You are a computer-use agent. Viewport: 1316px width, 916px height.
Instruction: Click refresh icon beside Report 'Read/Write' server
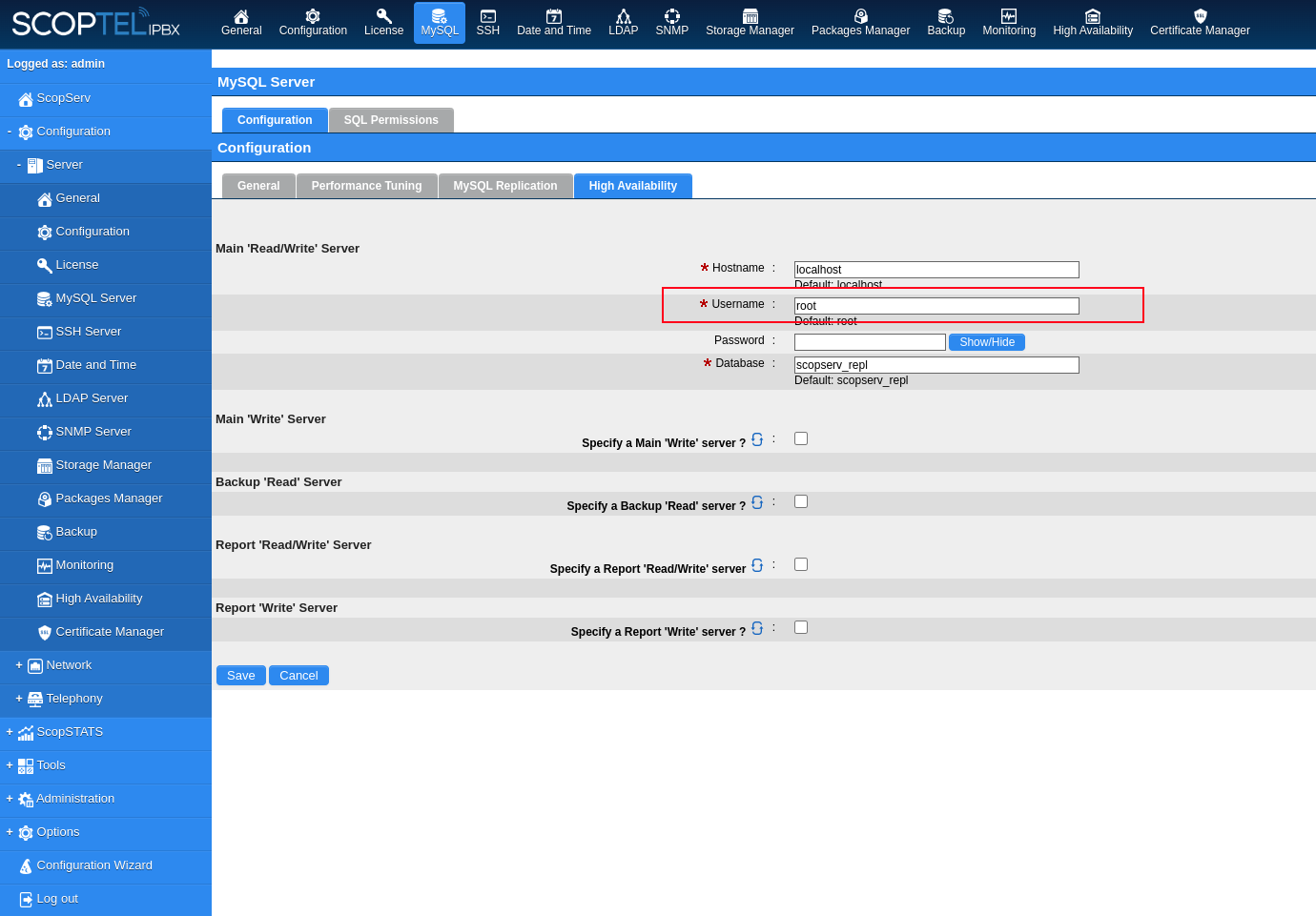pos(757,565)
